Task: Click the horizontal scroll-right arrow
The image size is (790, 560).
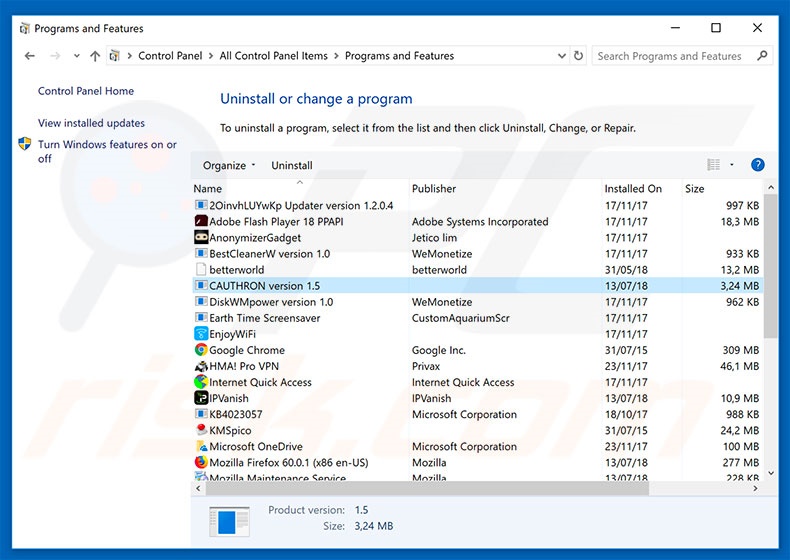Action: point(755,488)
